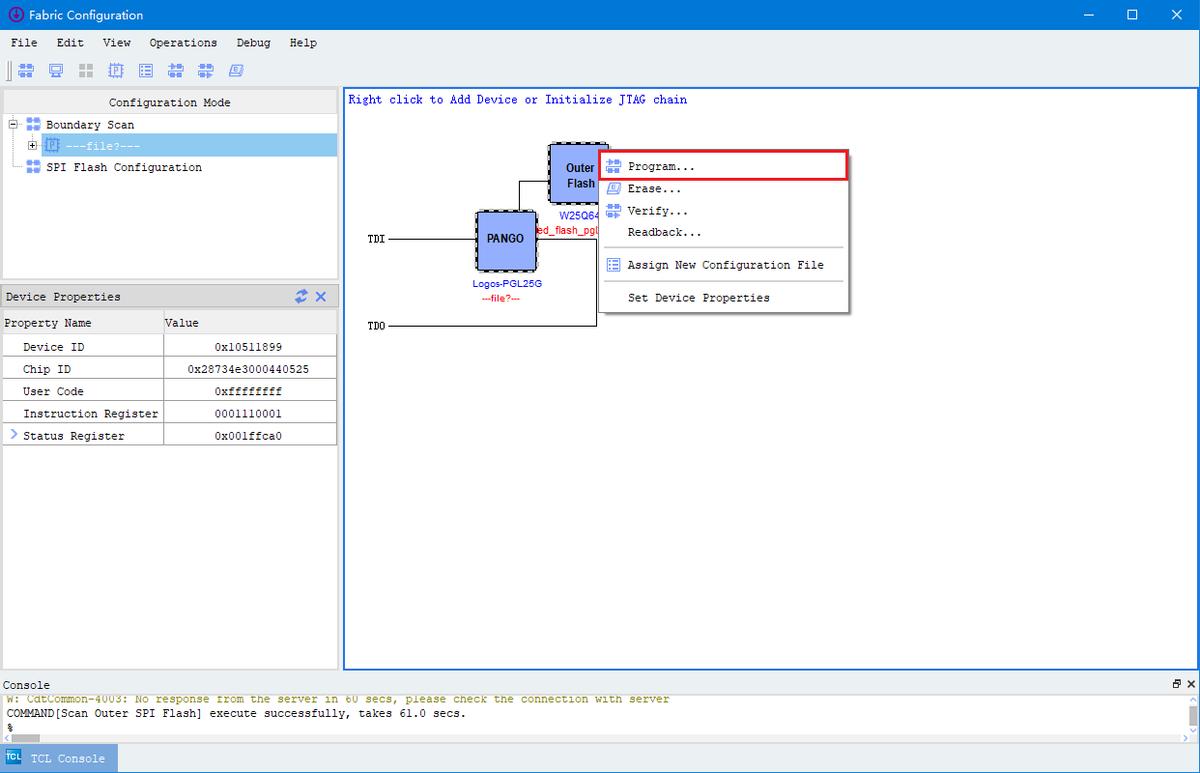The height and width of the screenshot is (773, 1200).
Task: Click the eraser-style icon at toolbar end
Action: click(x=236, y=71)
